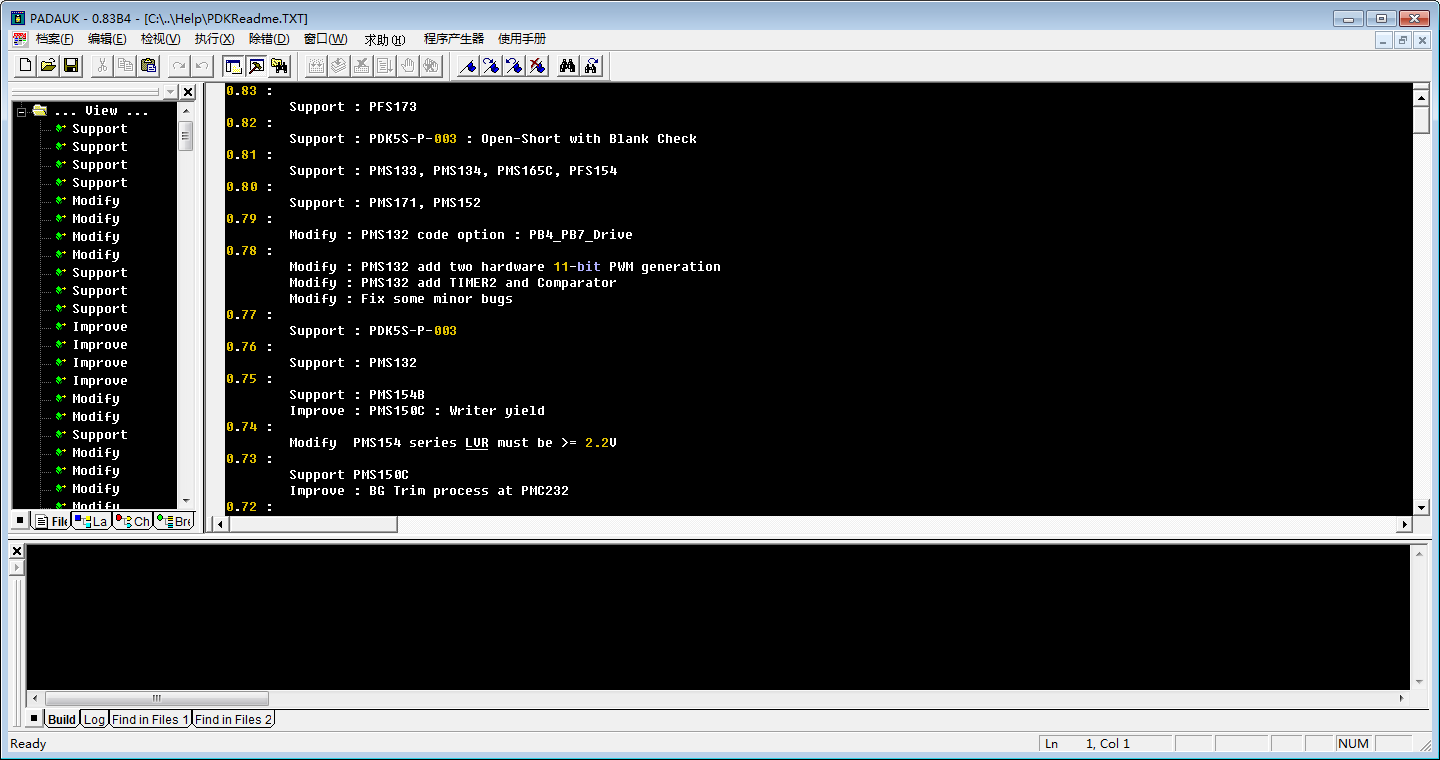Click the output pane horizontal scrollbar thumb
Image resolution: width=1440 pixels, height=760 pixels.
click(156, 698)
